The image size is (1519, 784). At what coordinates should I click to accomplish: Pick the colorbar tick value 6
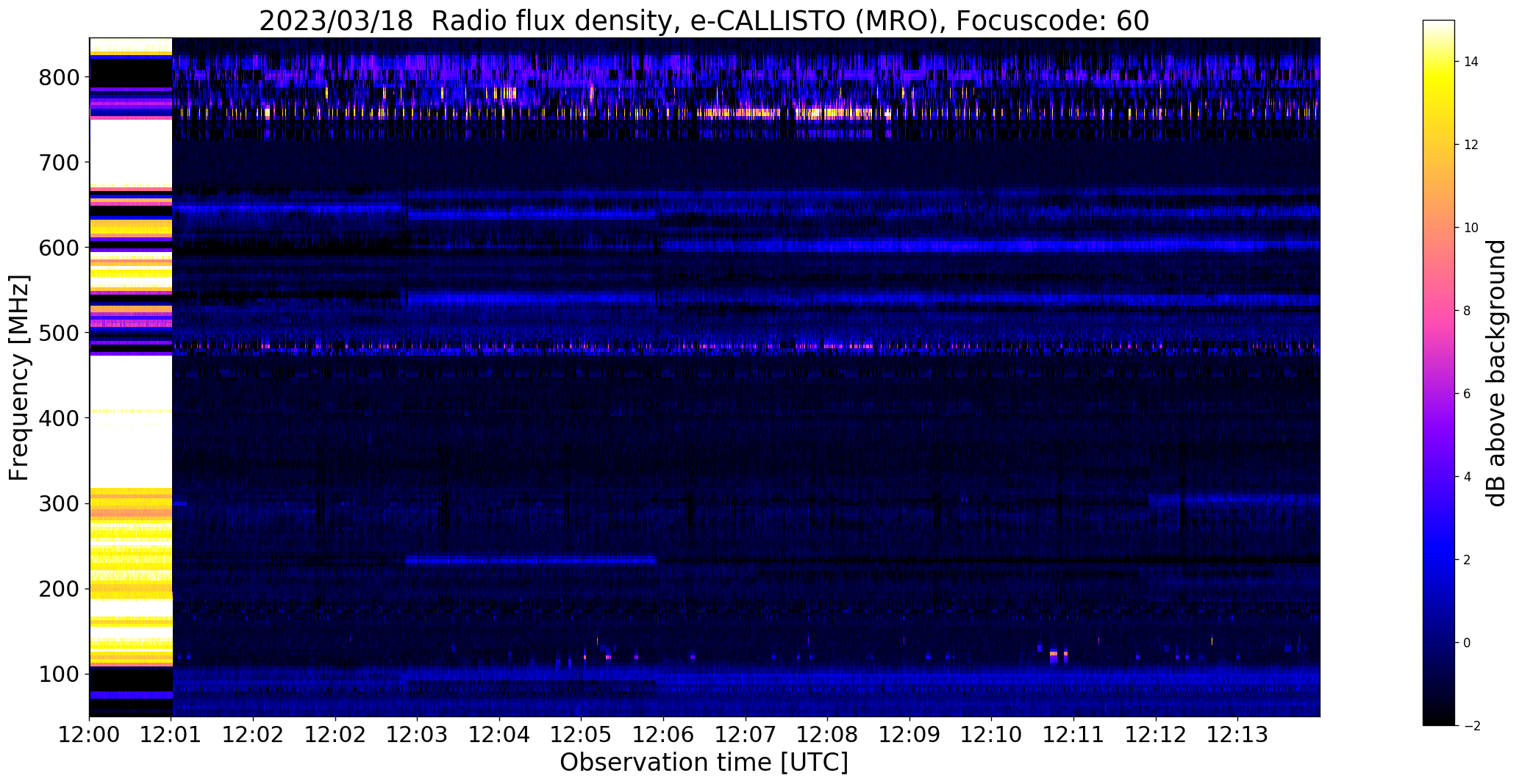(1468, 394)
